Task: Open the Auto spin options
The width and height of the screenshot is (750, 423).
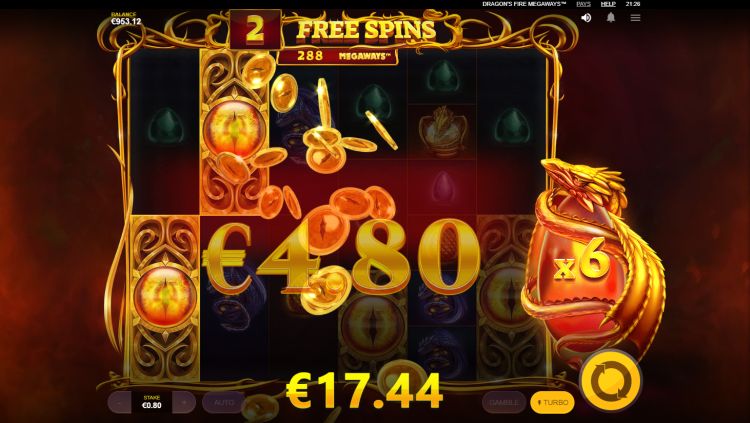Action: click(x=223, y=402)
